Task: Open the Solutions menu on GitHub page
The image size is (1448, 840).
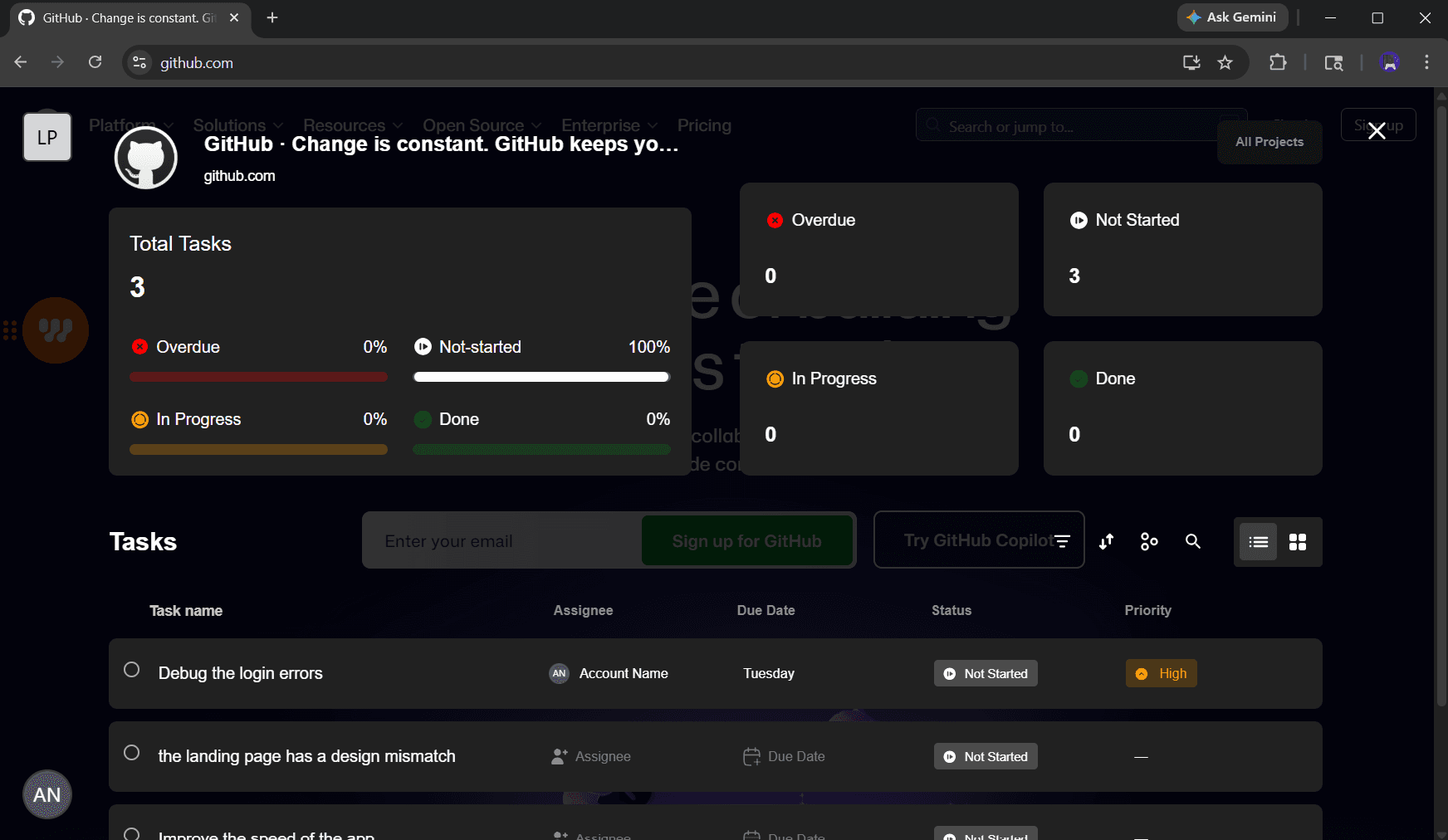Action: pyautogui.click(x=237, y=125)
